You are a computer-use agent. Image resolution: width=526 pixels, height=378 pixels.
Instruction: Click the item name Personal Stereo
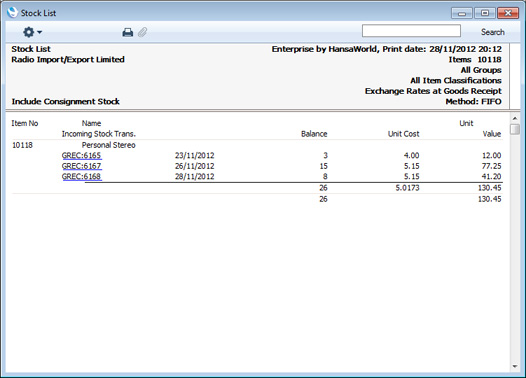pyautogui.click(x=108, y=145)
